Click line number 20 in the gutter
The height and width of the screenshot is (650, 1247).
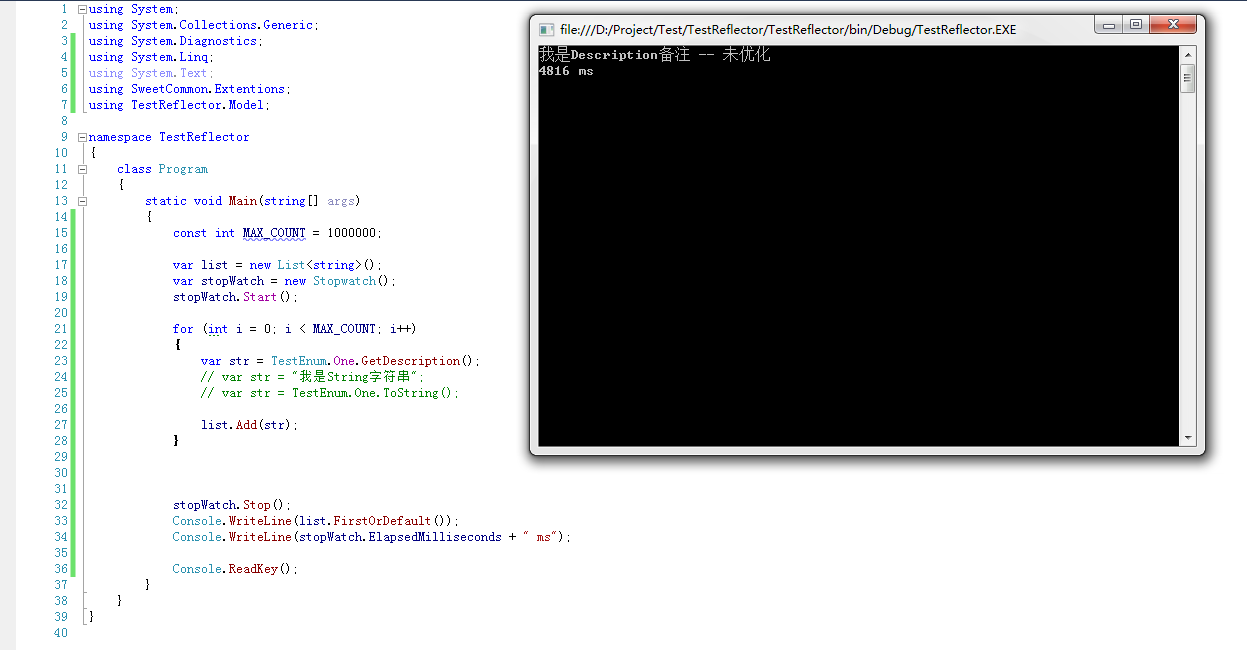point(61,313)
